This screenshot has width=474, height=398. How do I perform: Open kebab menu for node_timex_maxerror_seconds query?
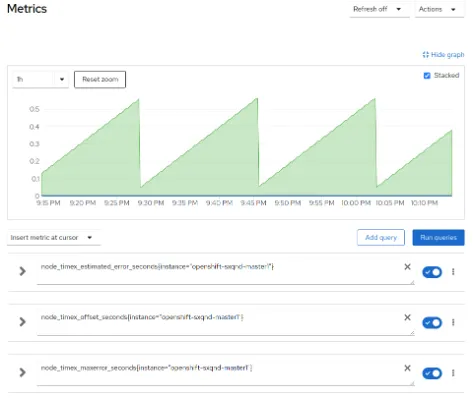[x=453, y=373]
